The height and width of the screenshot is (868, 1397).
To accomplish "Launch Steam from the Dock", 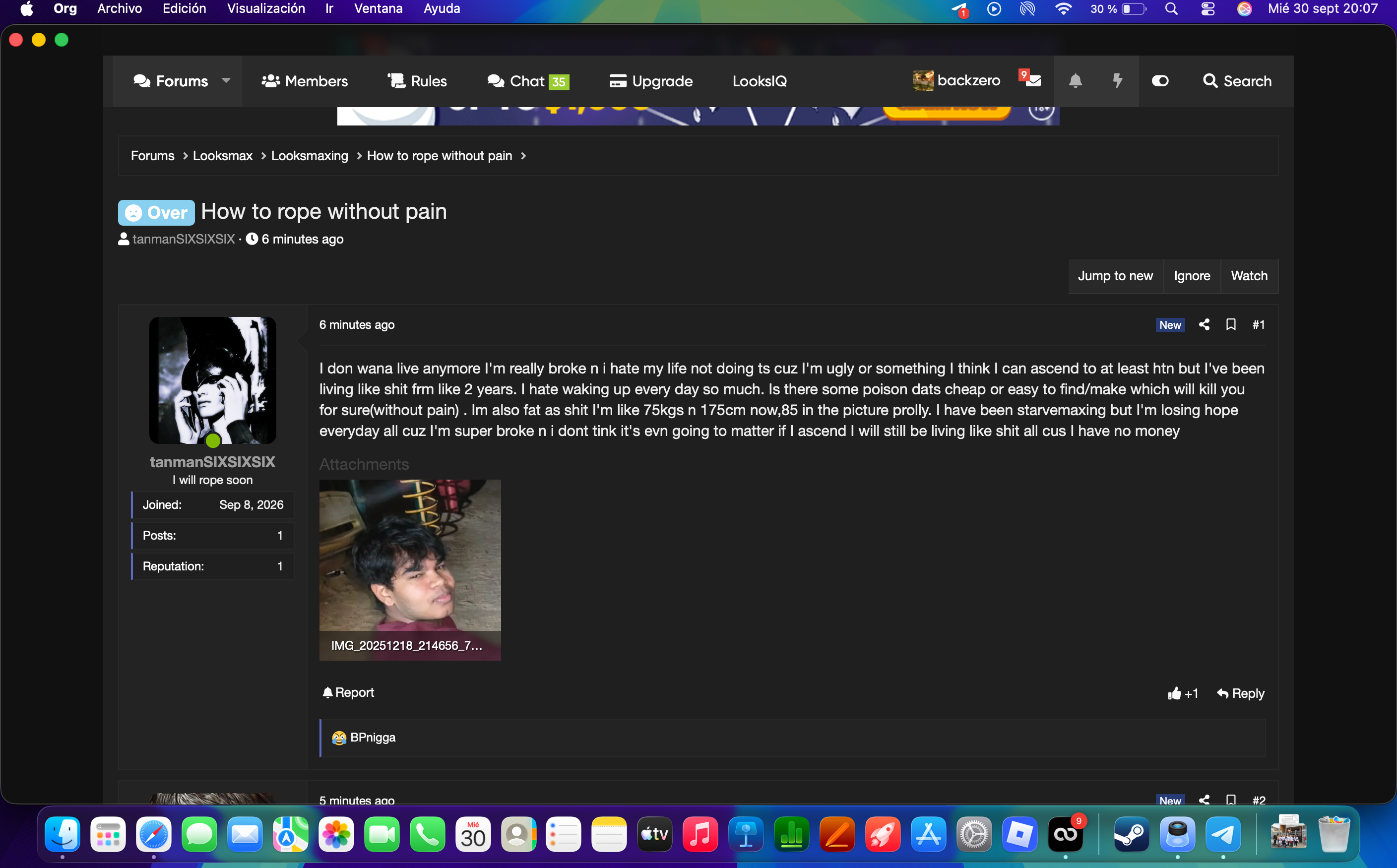I will [1131, 834].
